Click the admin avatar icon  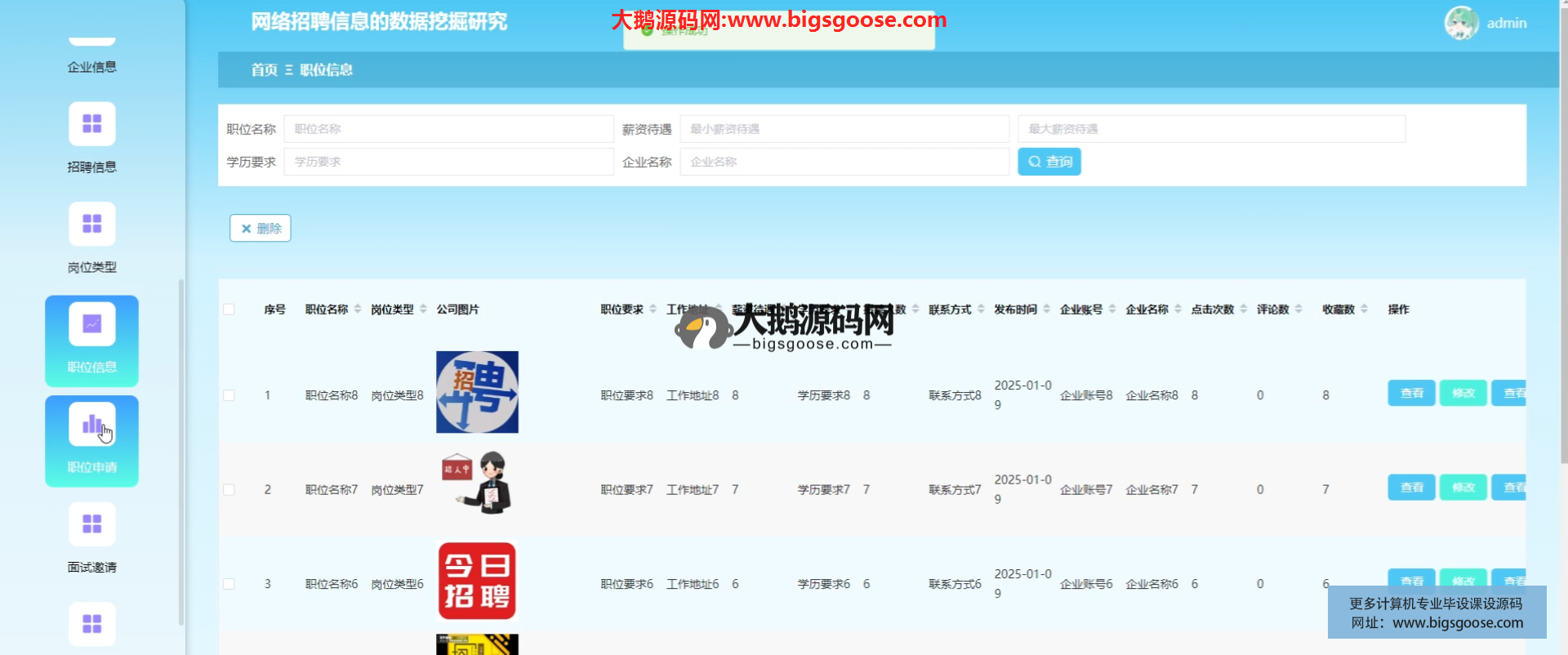coord(1461,23)
